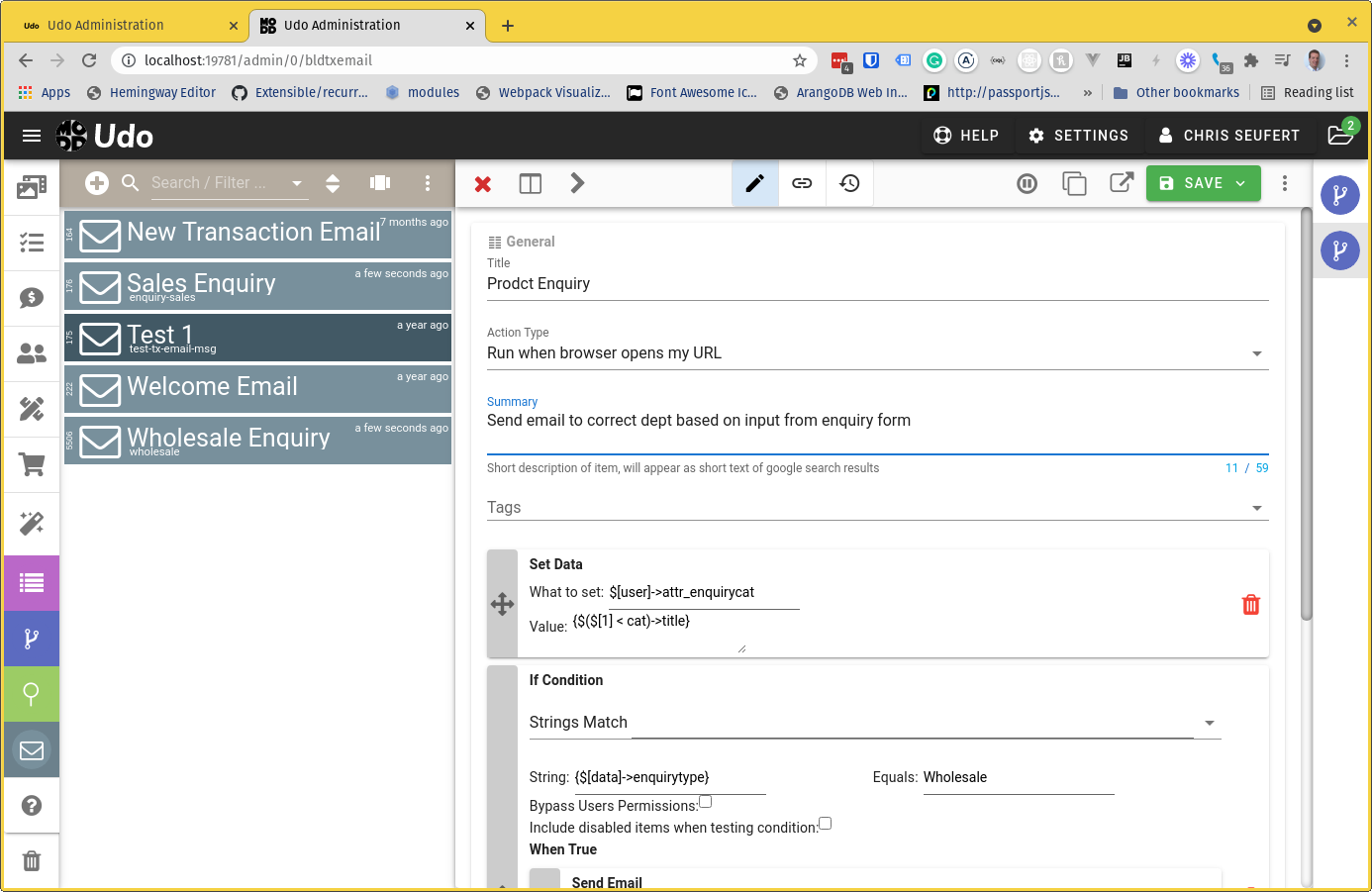Select the Wholesale Enquiry email item
Screen dimensions: 1372x892
[x=257, y=441]
